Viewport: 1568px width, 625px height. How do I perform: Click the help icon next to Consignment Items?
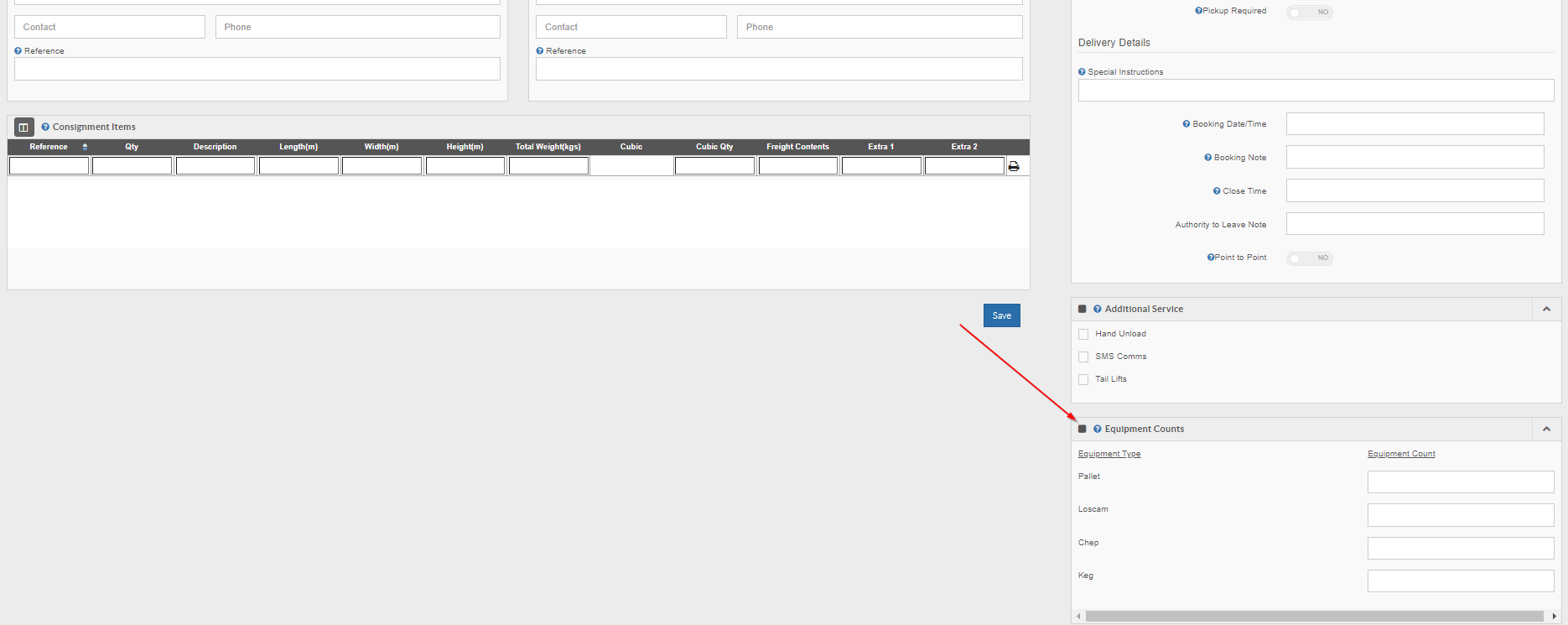coord(45,128)
